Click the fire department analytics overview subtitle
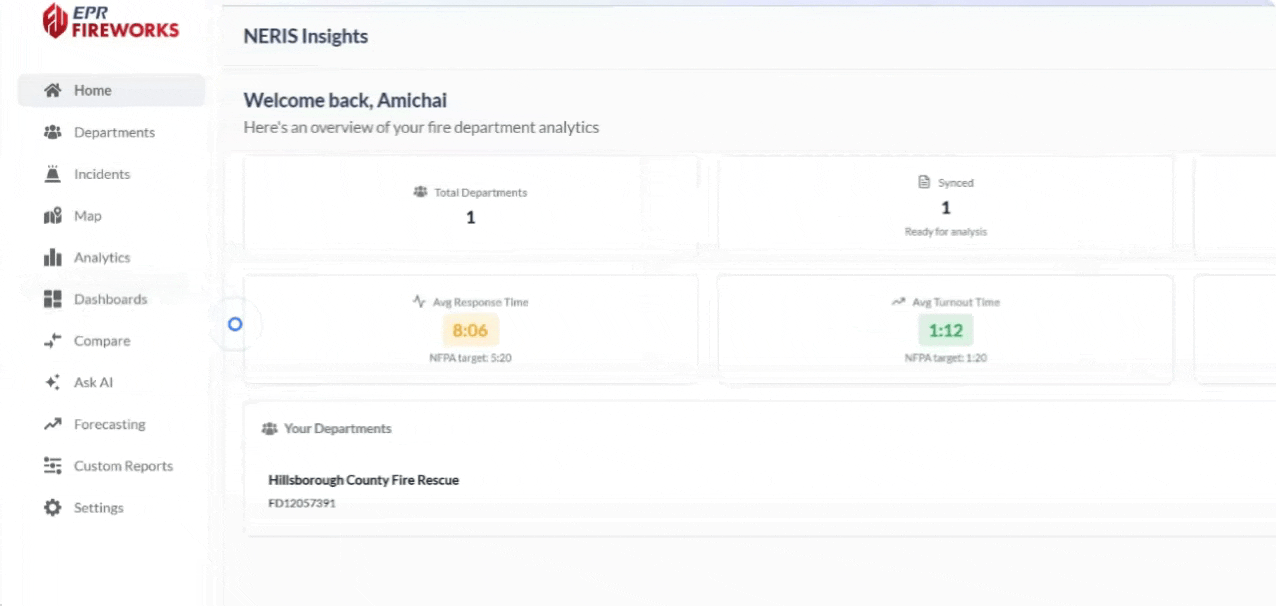1276x606 pixels. (421, 128)
